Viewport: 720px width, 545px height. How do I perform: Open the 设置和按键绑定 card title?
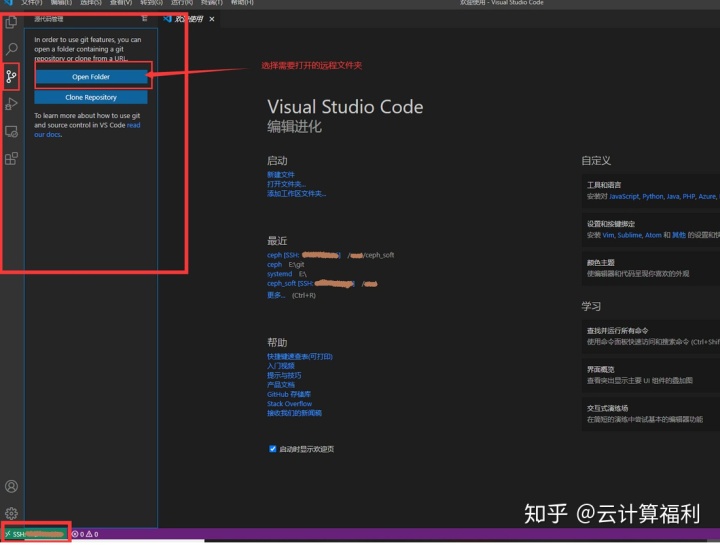click(611, 224)
